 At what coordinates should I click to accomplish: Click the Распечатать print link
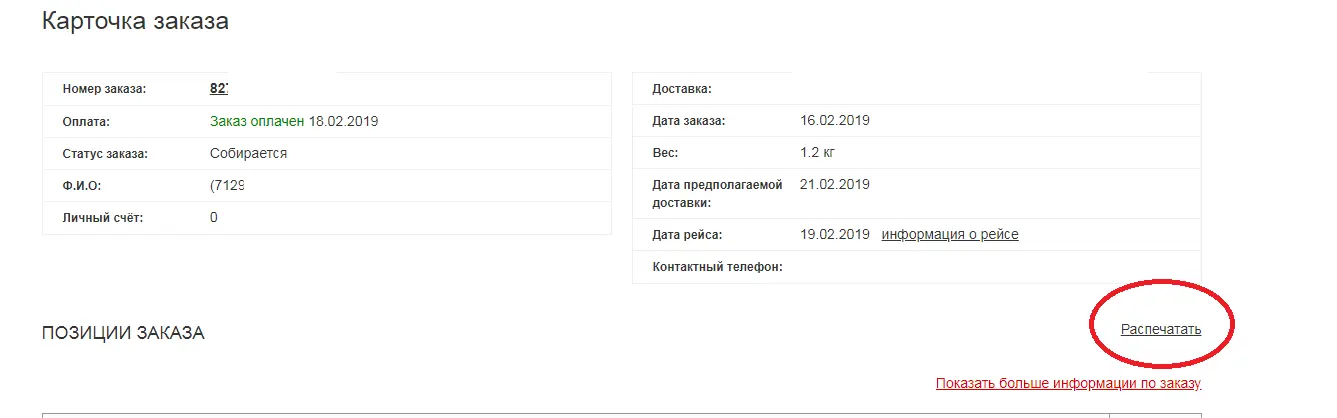[x=1161, y=329]
